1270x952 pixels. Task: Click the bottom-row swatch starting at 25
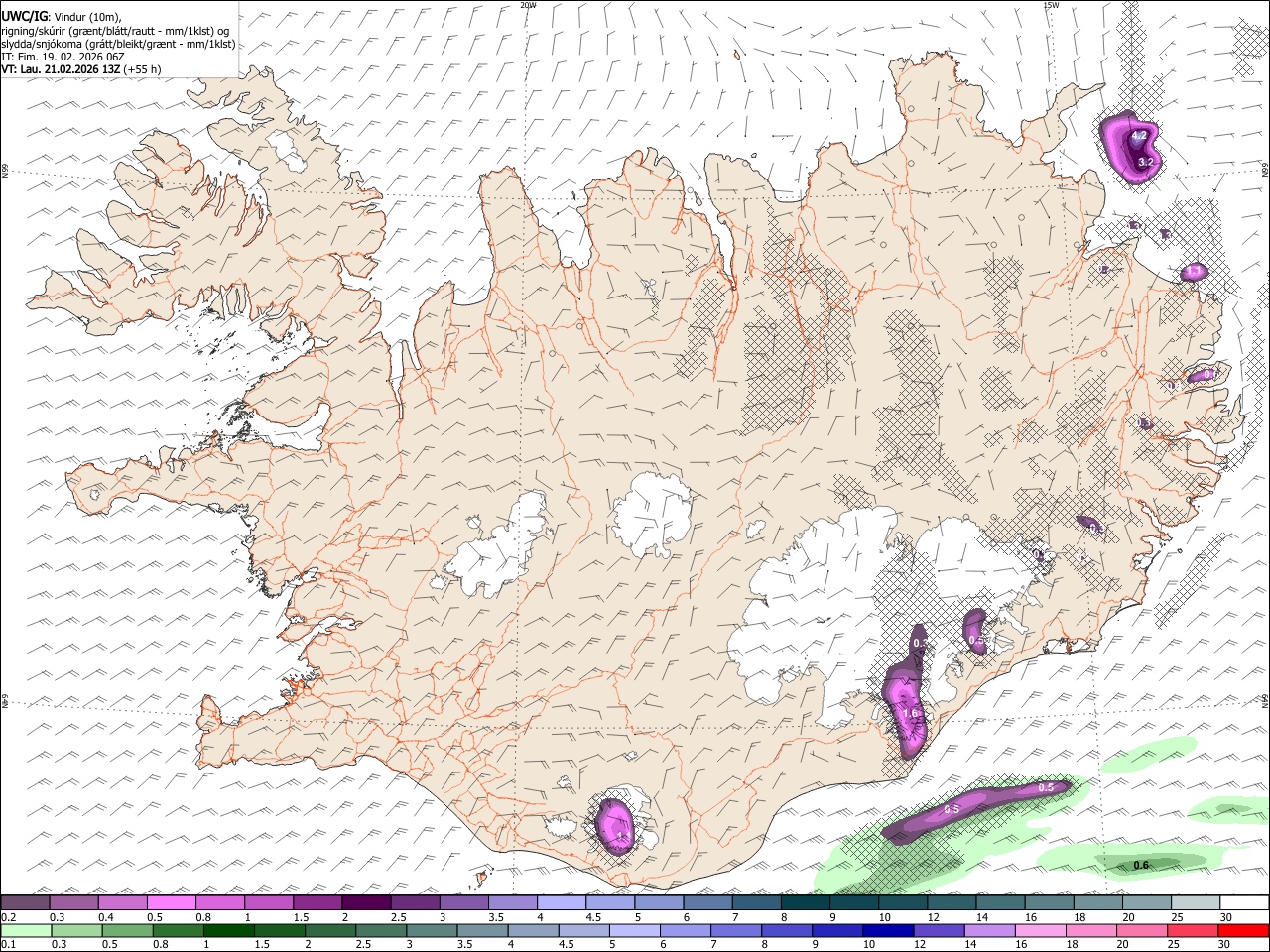(x=1192, y=931)
